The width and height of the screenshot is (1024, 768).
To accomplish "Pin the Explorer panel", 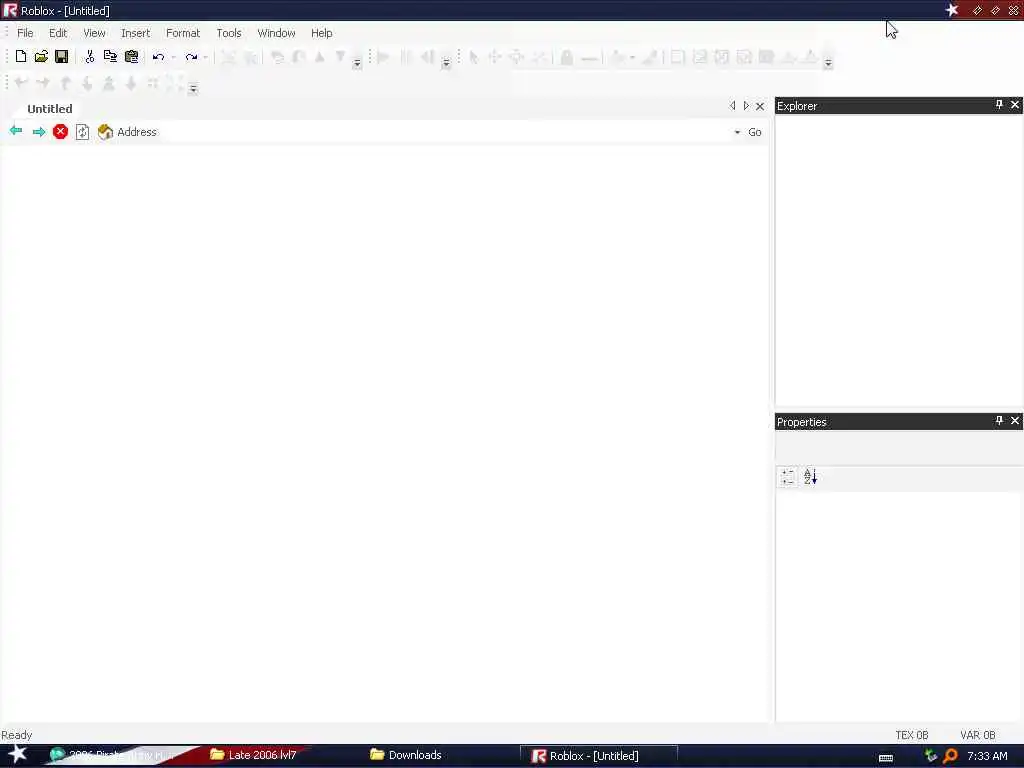I will pyautogui.click(x=999, y=105).
